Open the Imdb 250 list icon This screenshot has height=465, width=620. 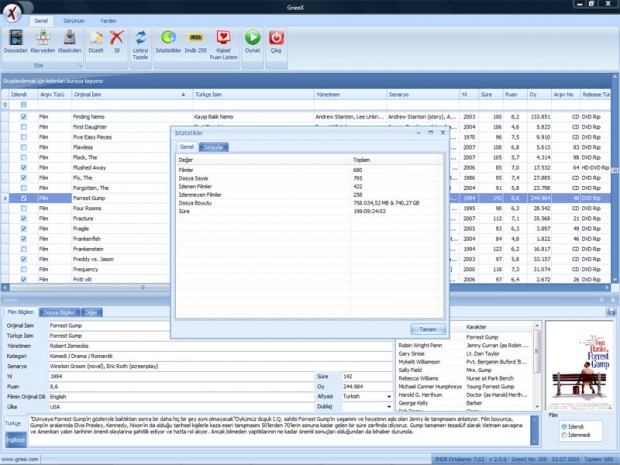click(196, 42)
